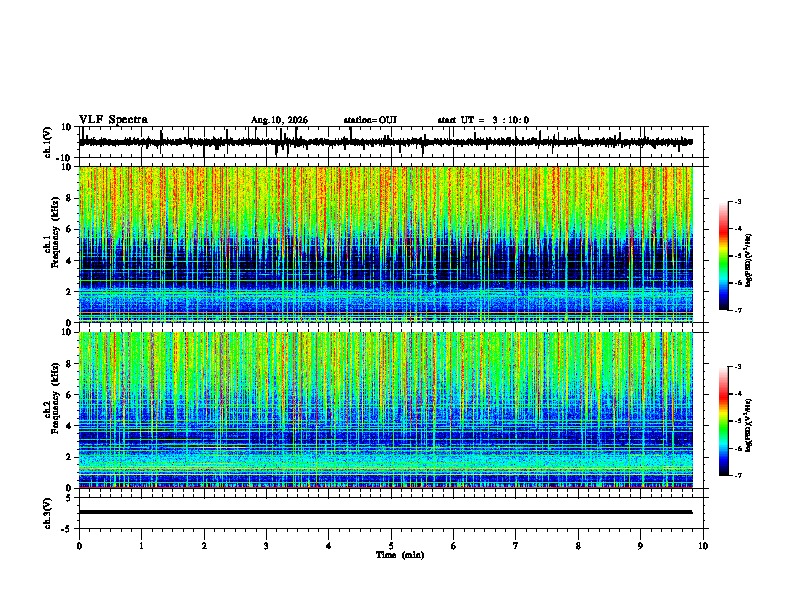Click the "Time (min)" x-axis label
The height and width of the screenshot is (612, 792).
pos(400,555)
